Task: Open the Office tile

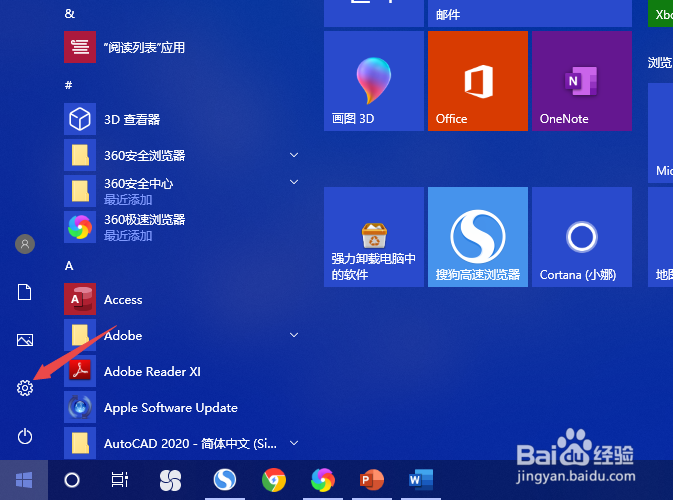Action: click(478, 81)
